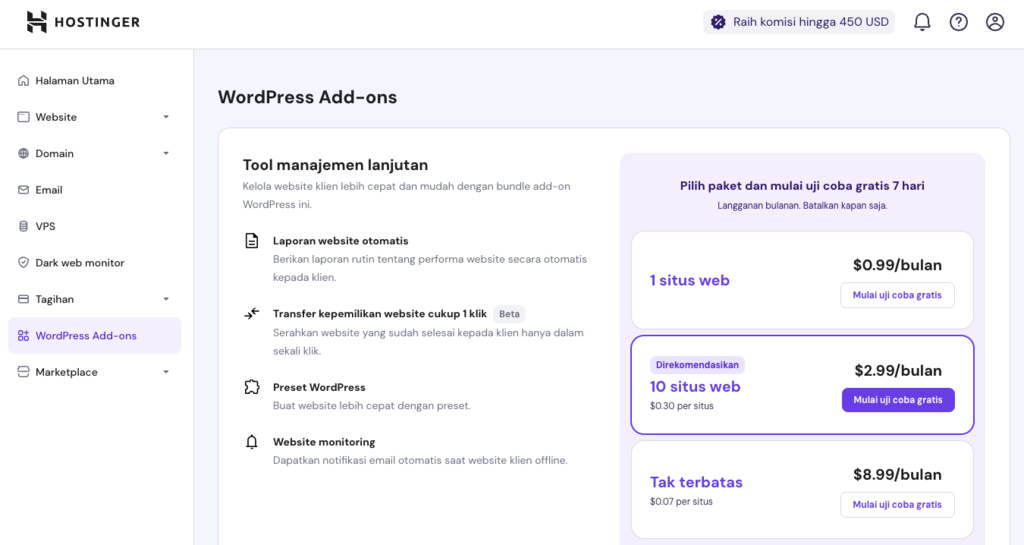Click the arrows icon for Transfer kepemilikan website
Viewport: 1024px width, 545px height.
251,314
